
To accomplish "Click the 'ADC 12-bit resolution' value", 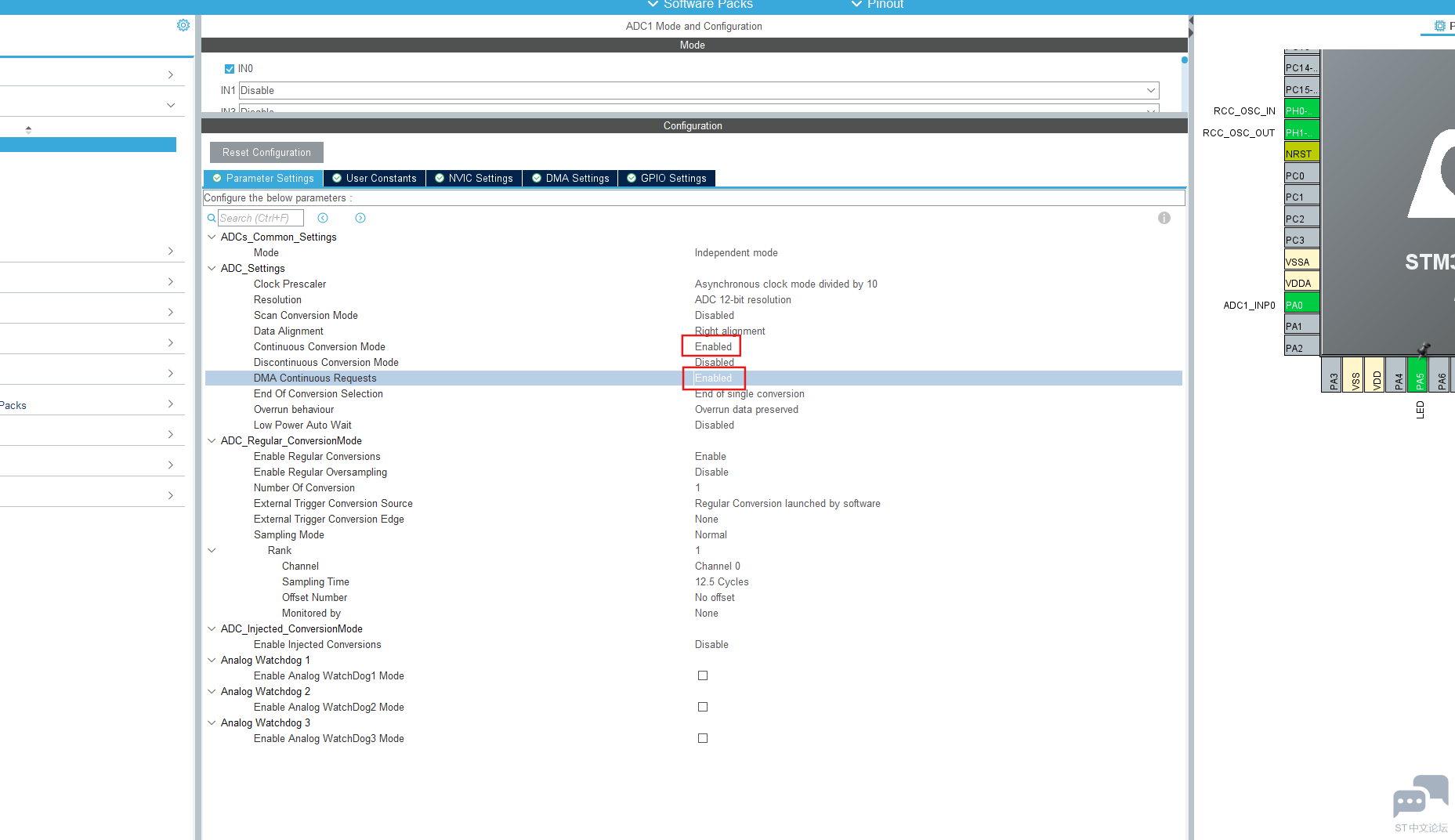I will click(743, 299).
